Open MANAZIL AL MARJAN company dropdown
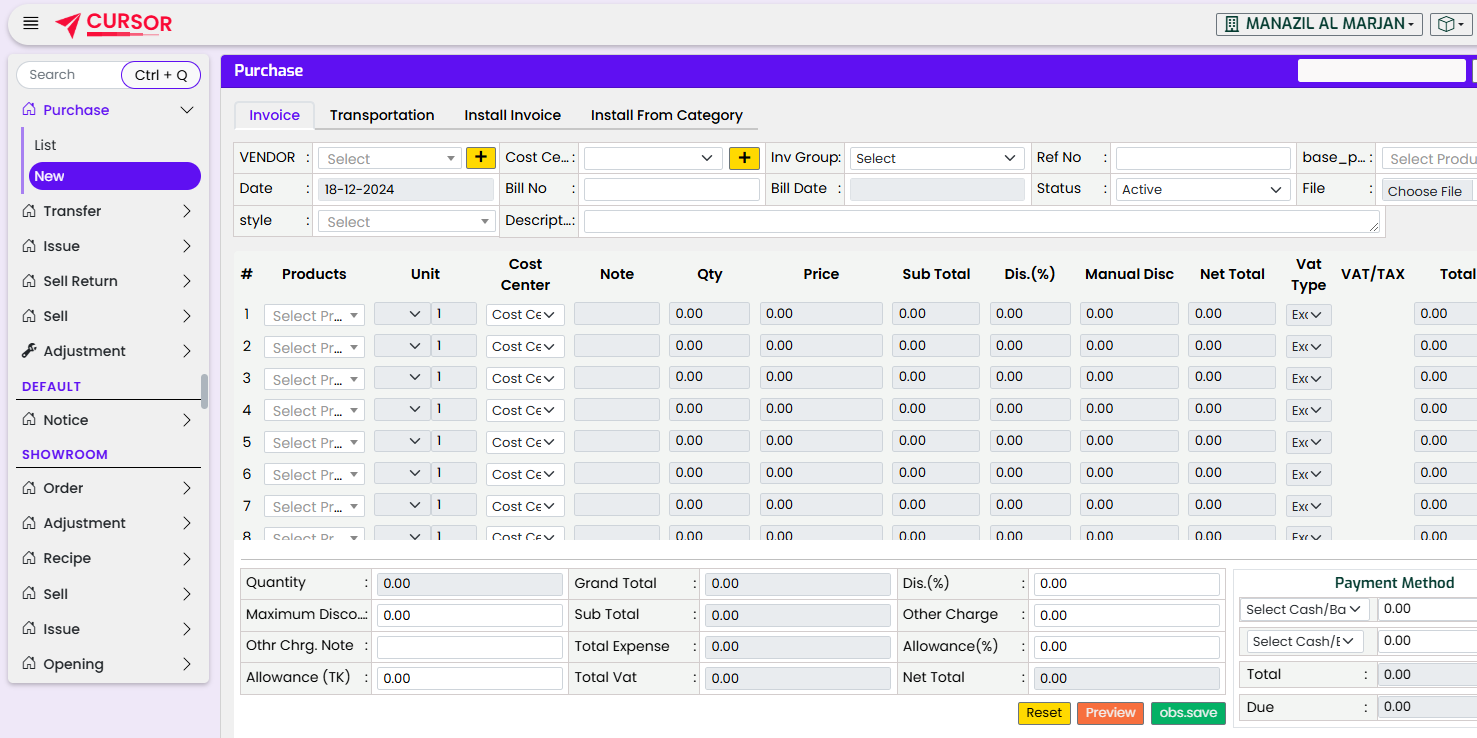This screenshot has width=1477, height=738. 1319,24
